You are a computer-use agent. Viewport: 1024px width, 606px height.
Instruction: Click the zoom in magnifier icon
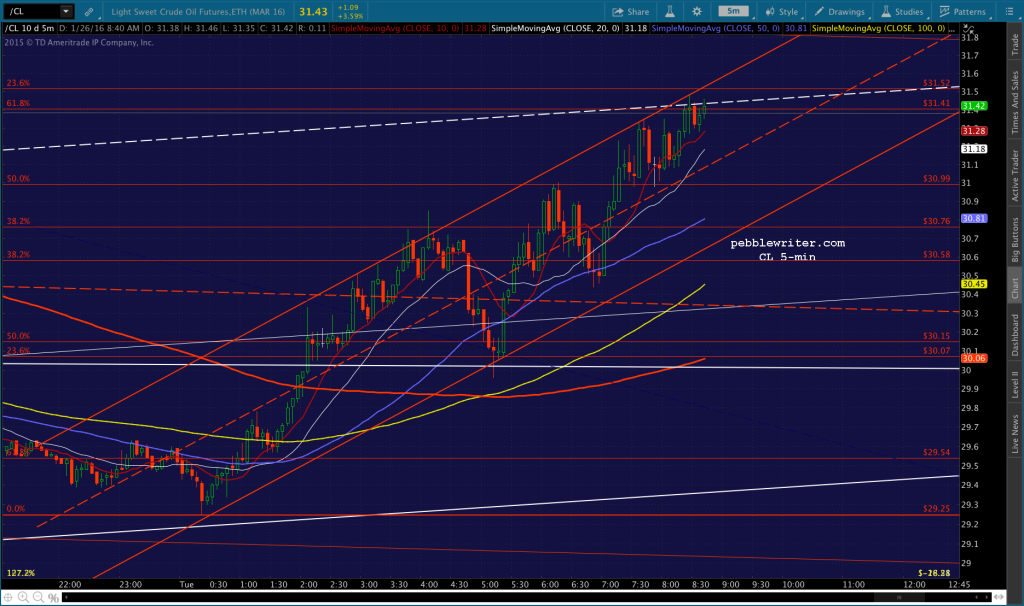coord(23,597)
